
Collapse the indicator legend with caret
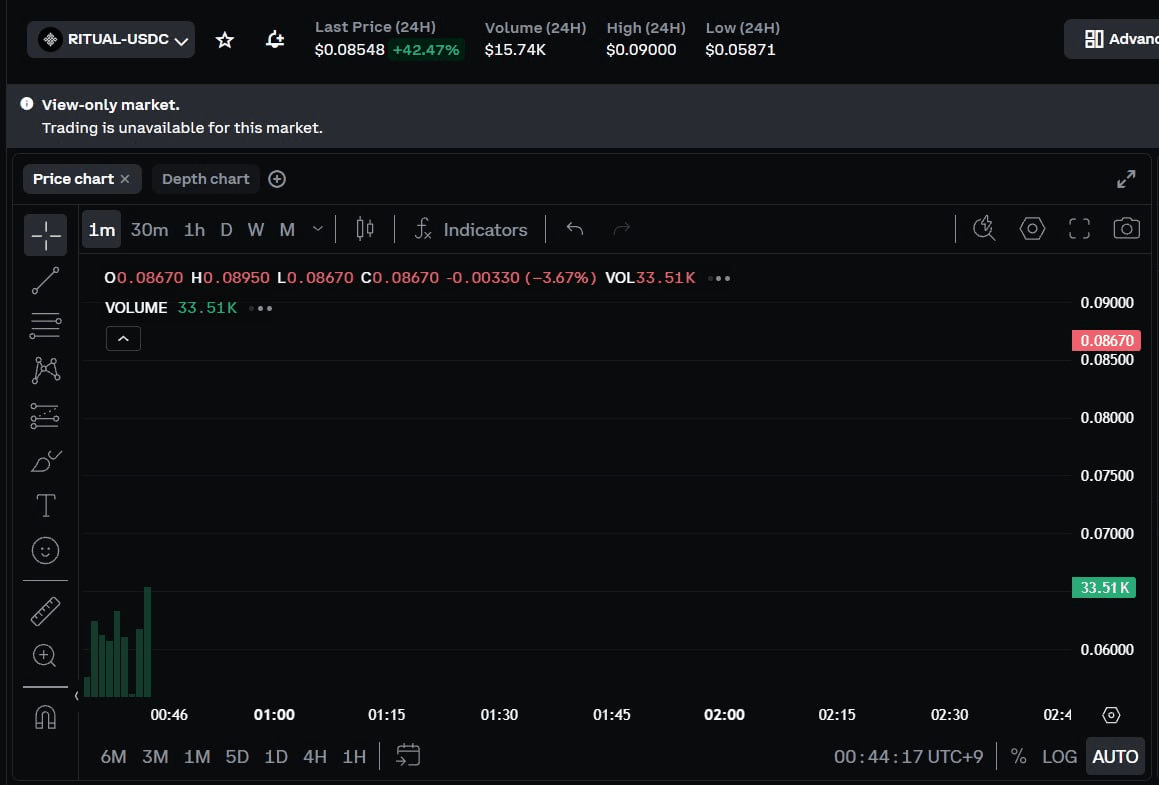[123, 339]
